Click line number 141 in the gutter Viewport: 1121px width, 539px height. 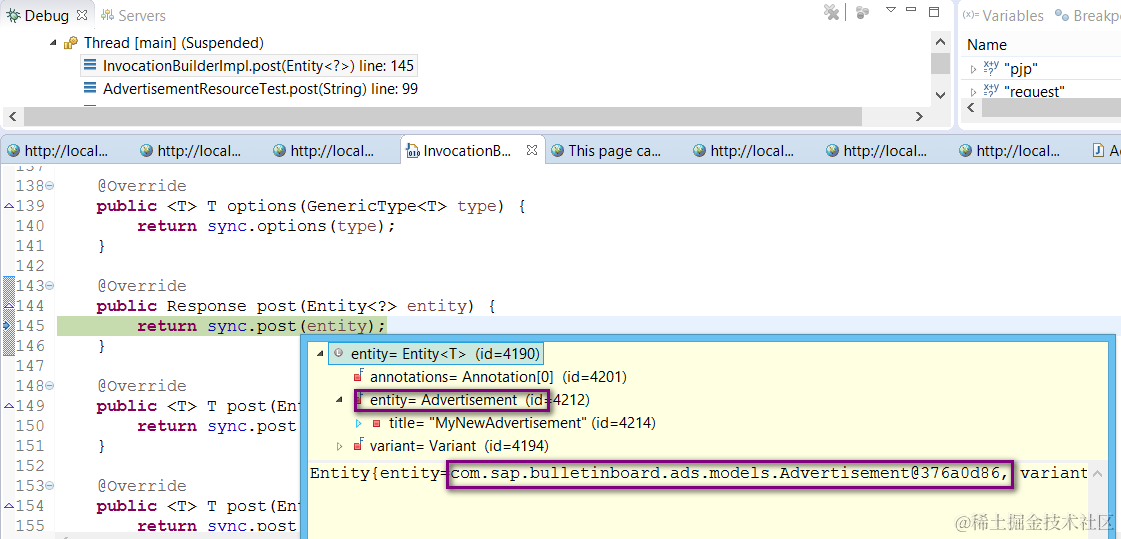[30, 246]
